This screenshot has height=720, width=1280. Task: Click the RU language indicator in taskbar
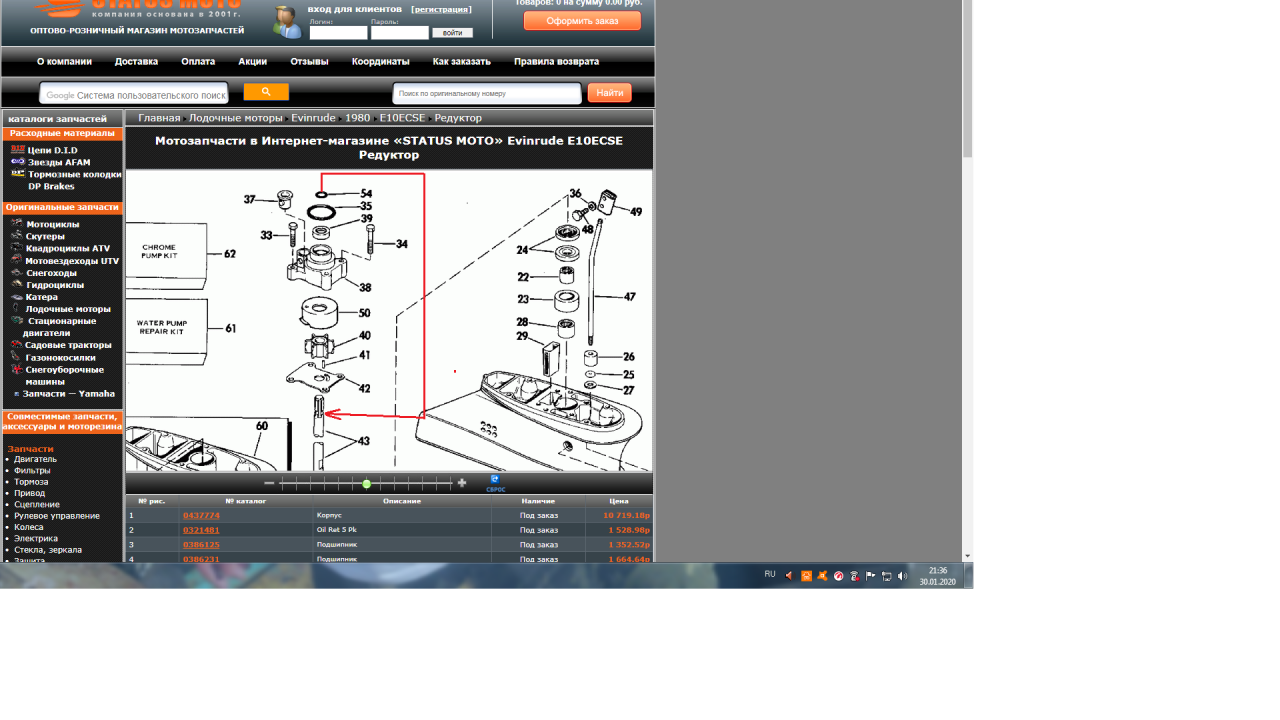tap(770, 574)
